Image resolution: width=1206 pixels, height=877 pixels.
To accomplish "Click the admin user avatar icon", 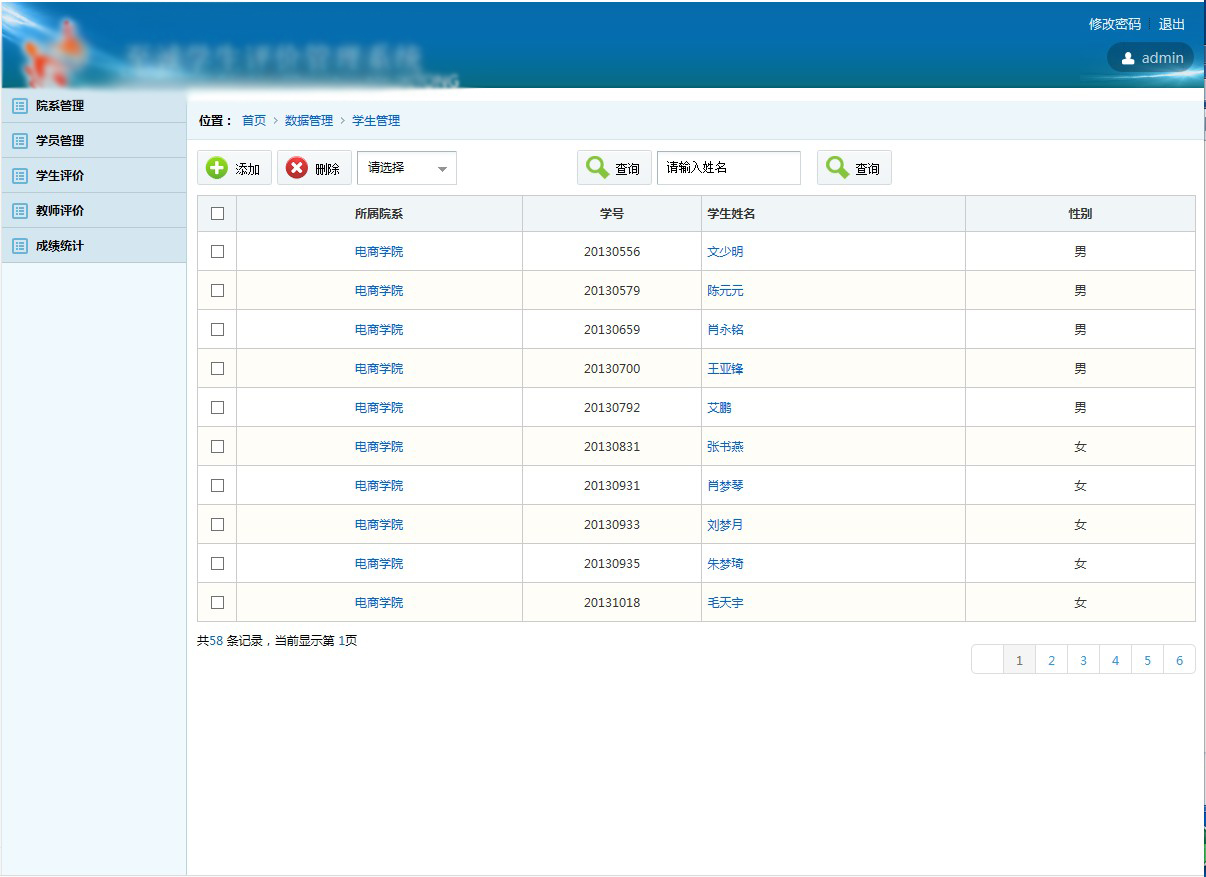I will point(1128,58).
